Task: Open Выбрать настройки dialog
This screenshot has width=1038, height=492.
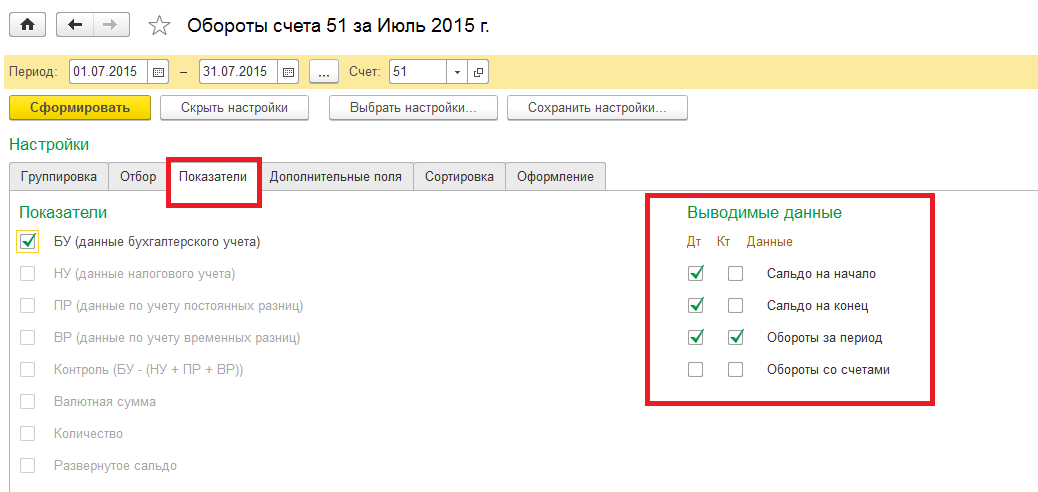Action: [412, 108]
